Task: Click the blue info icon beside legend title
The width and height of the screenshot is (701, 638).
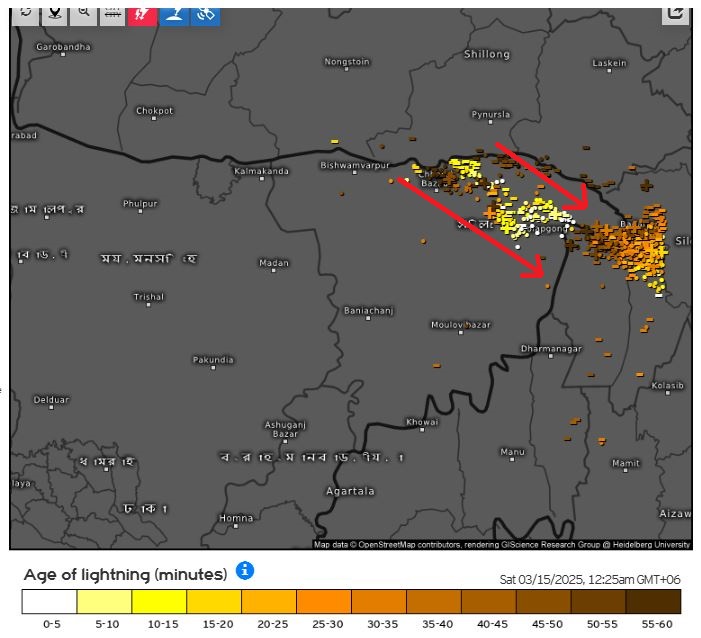Action: click(245, 571)
